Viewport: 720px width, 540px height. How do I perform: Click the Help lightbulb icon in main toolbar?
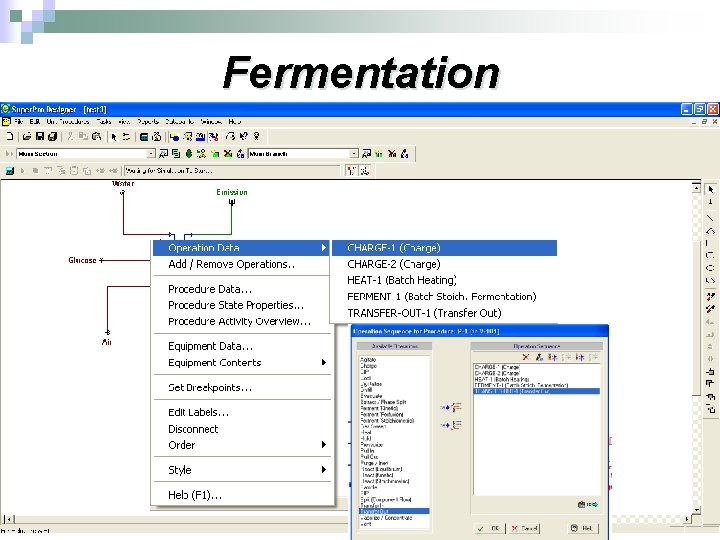(256, 136)
